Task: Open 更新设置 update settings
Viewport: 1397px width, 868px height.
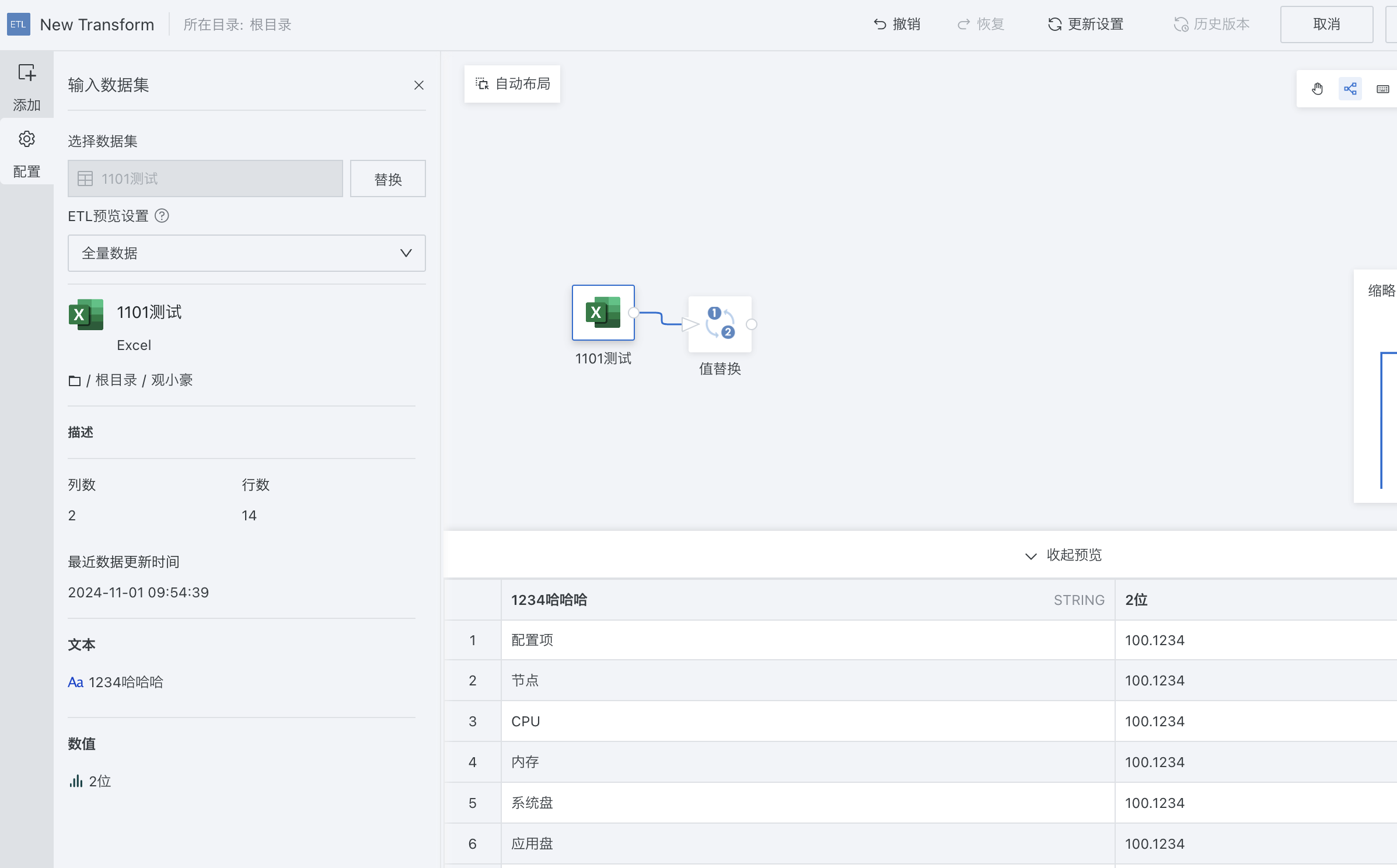Action: click(1085, 24)
